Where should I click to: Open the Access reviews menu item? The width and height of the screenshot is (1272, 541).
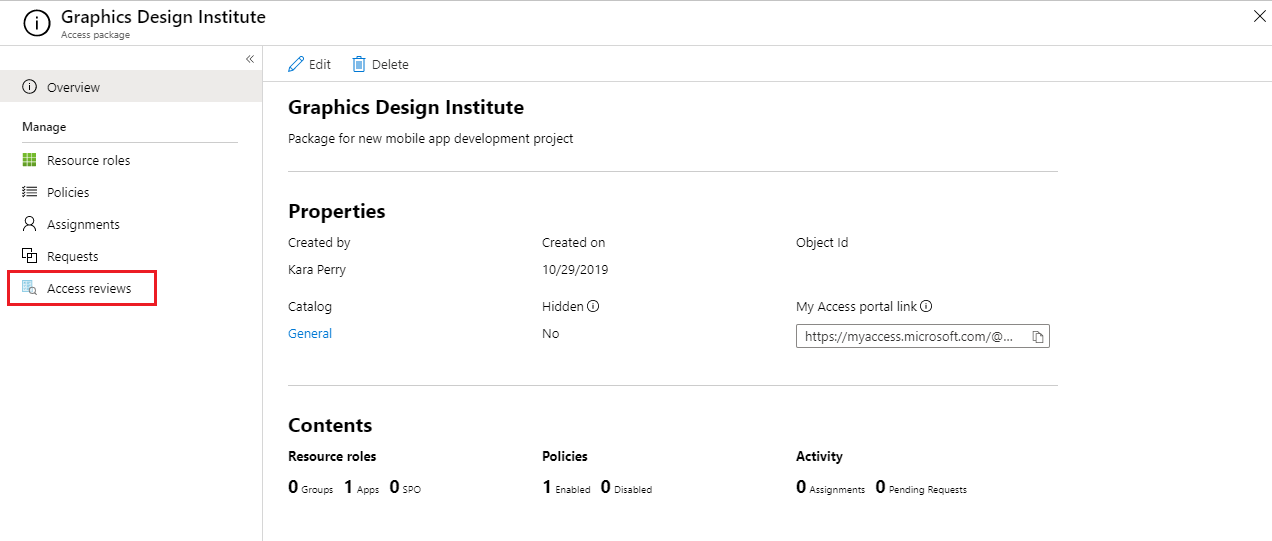point(88,289)
